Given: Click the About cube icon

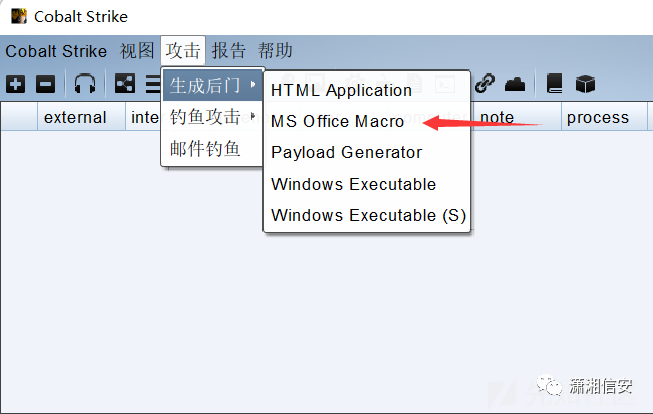Looking at the screenshot, I should (x=585, y=84).
